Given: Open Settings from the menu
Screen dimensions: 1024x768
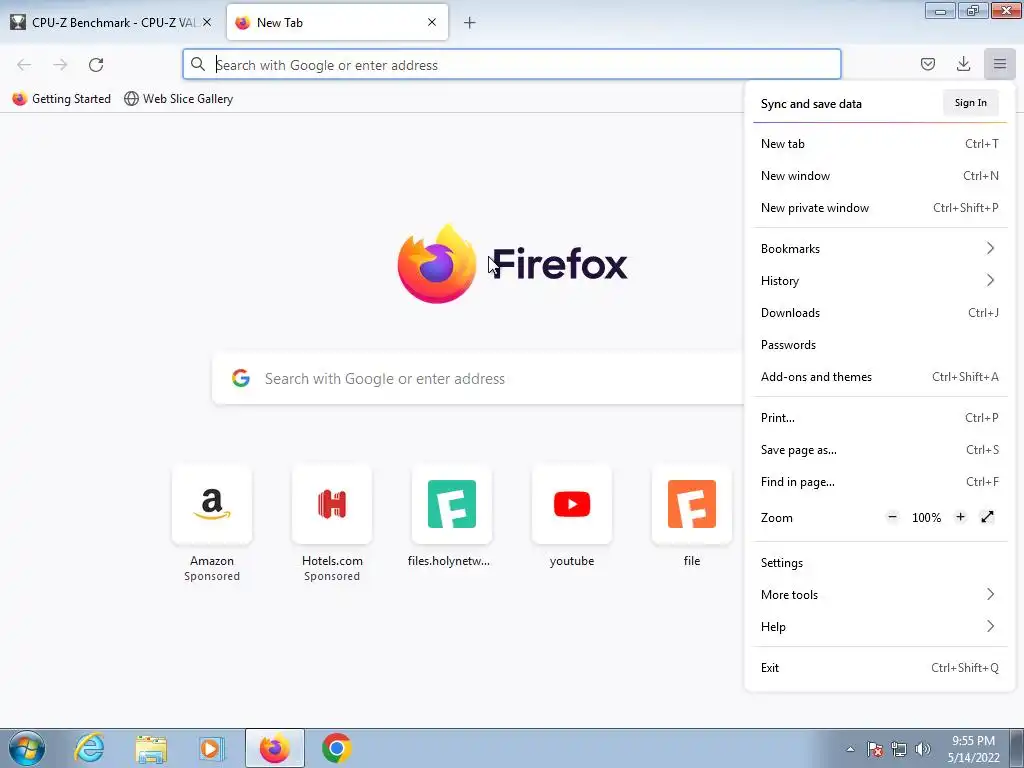Looking at the screenshot, I should [880, 562].
